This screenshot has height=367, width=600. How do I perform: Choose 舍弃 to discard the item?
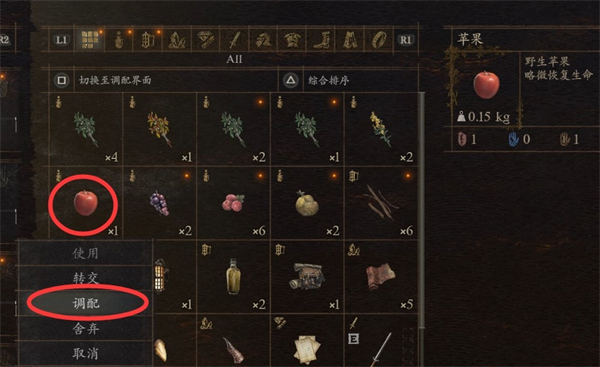pyautogui.click(x=86, y=328)
